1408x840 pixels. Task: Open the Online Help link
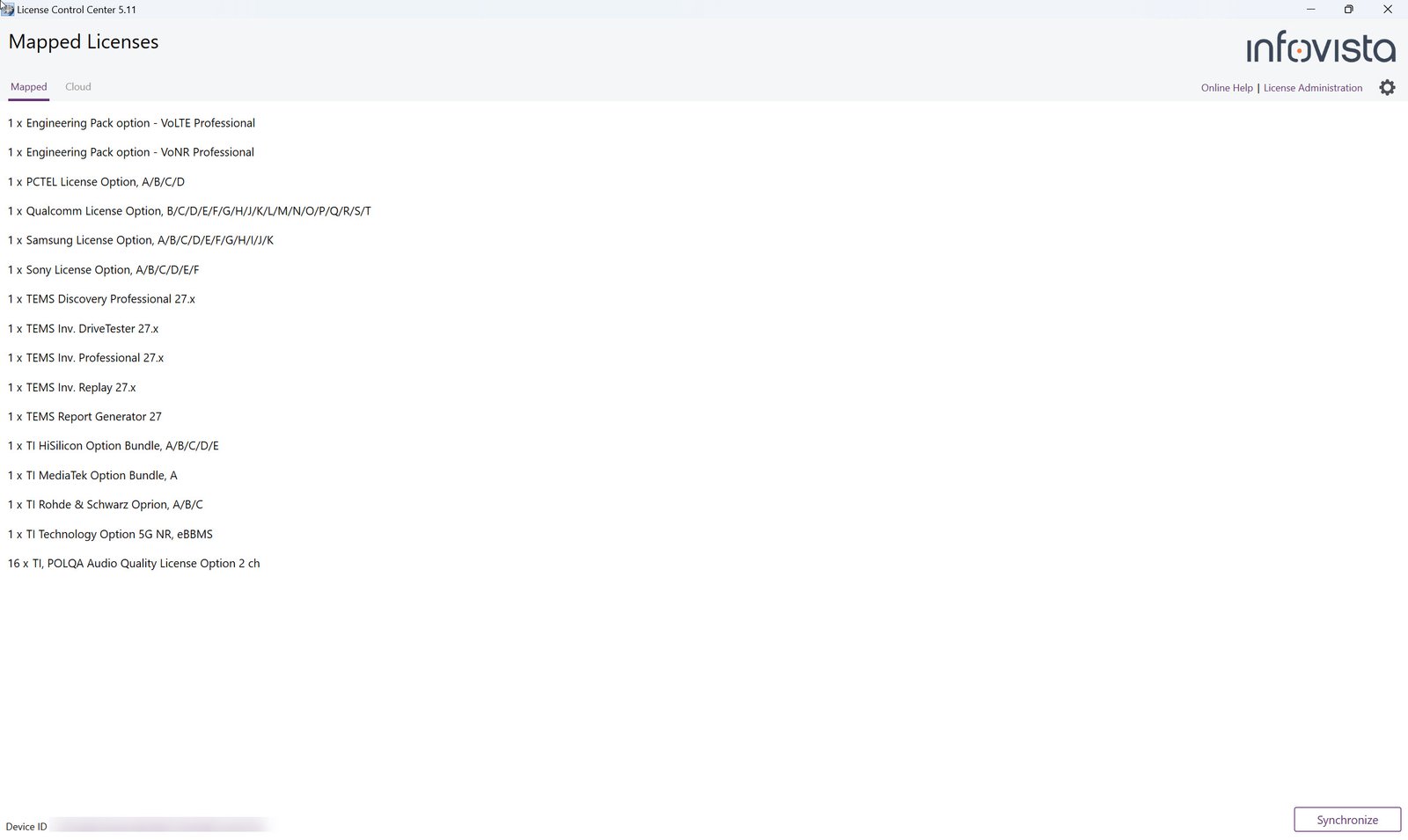[x=1227, y=88]
